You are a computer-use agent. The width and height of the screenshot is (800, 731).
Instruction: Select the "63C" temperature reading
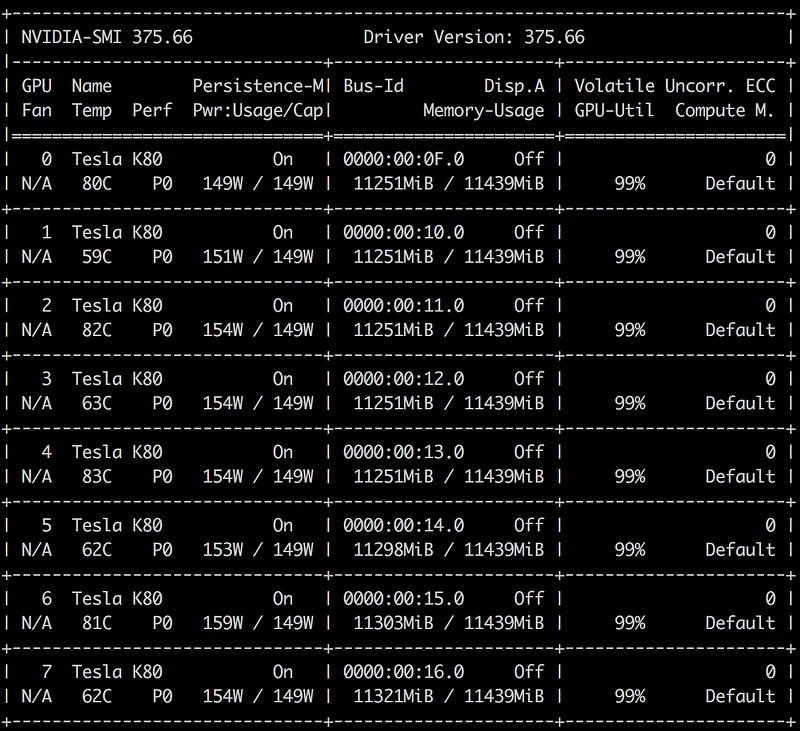[97, 404]
